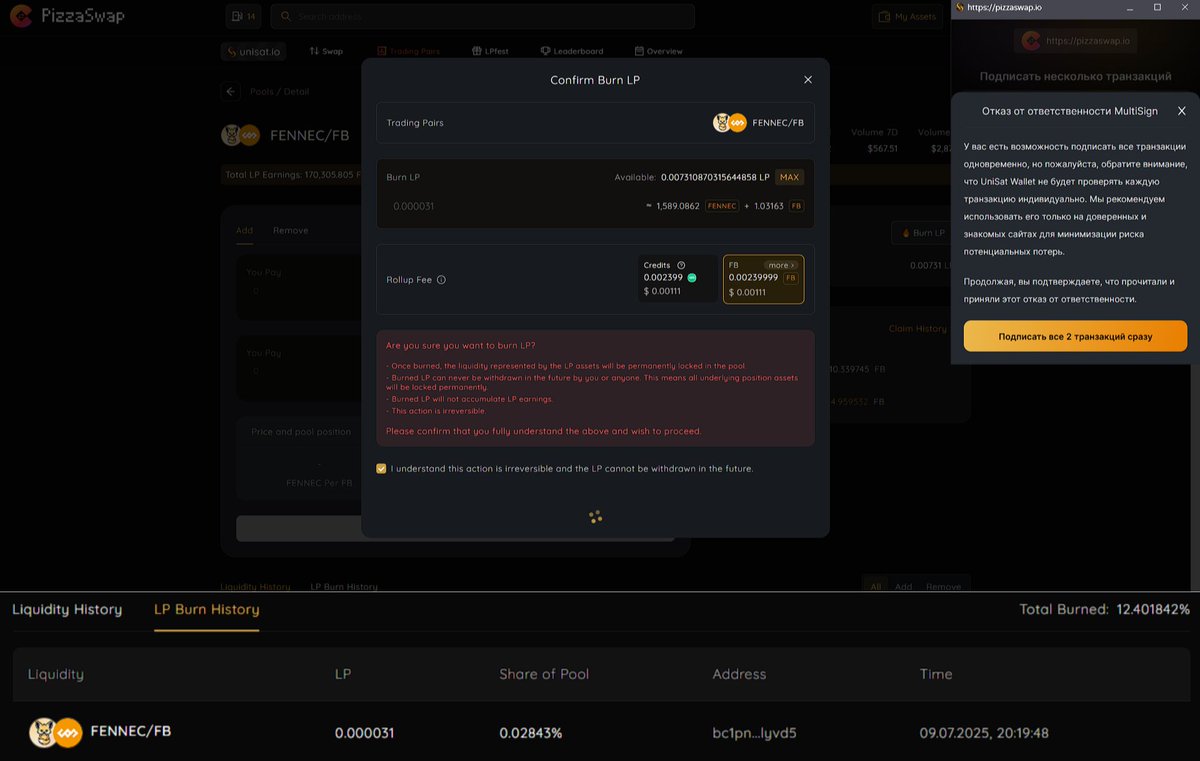
Task: Switch to the enlarged Liquidity History tab
Action: tap(67, 609)
